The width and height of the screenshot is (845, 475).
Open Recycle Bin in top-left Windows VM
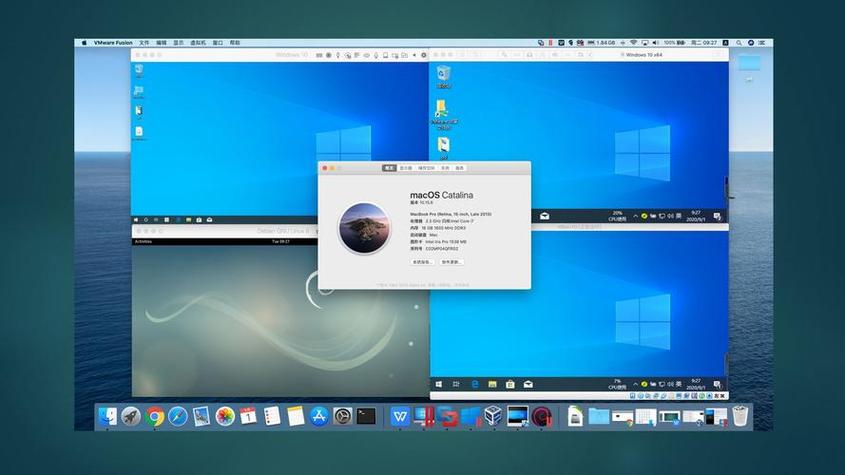(x=139, y=70)
